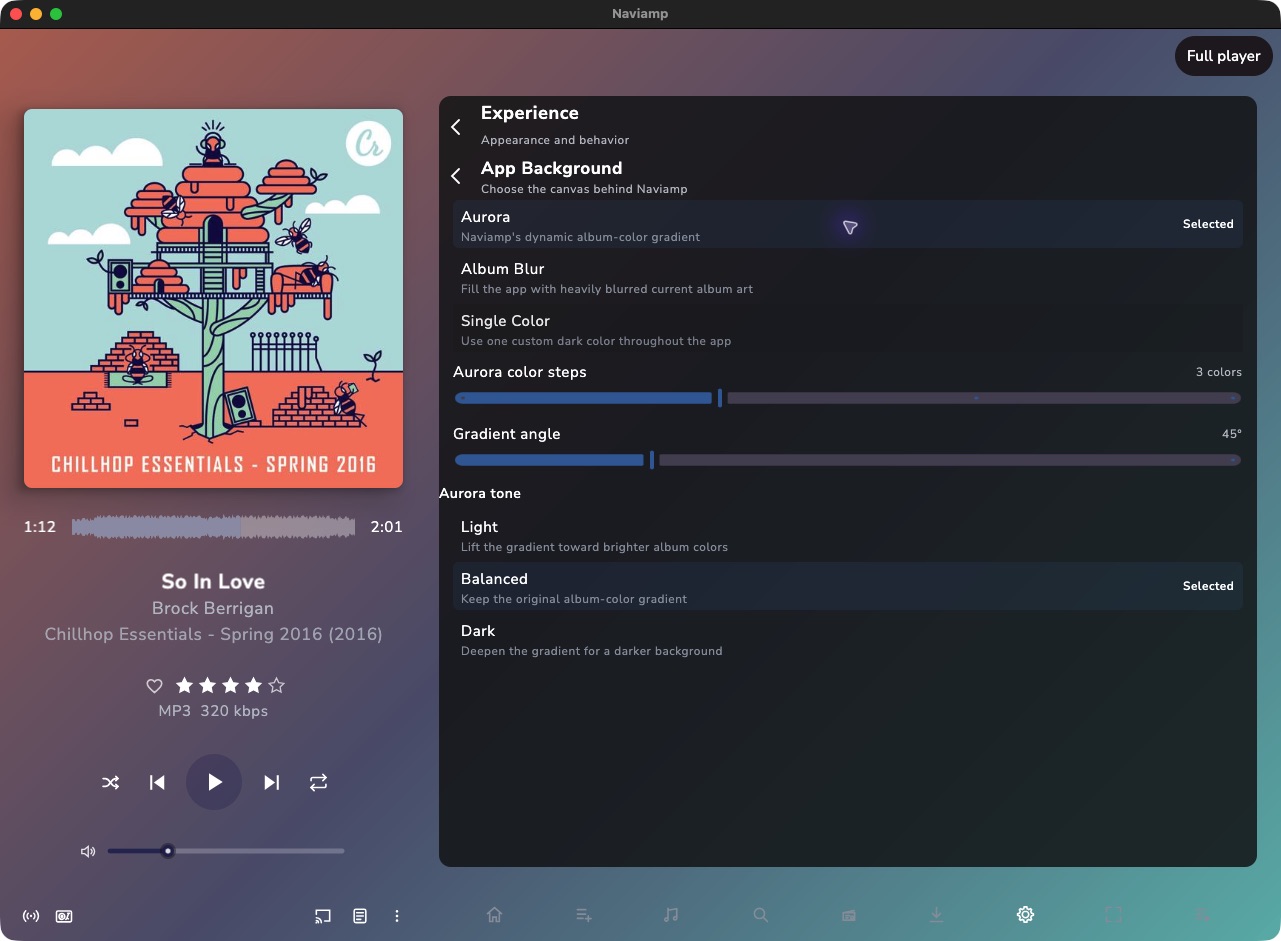This screenshot has width=1281, height=941.
Task: Show the lyrics page icon
Action: (x=360, y=916)
